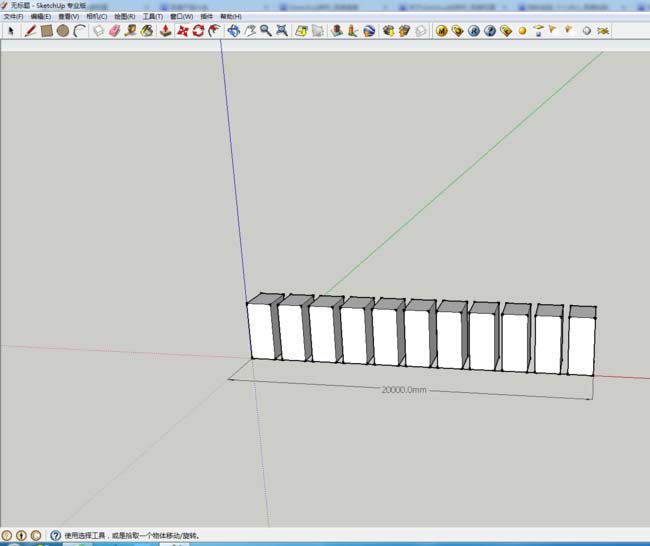The width and height of the screenshot is (650, 546).
Task: Click the Share Component icon
Action: click(420, 31)
